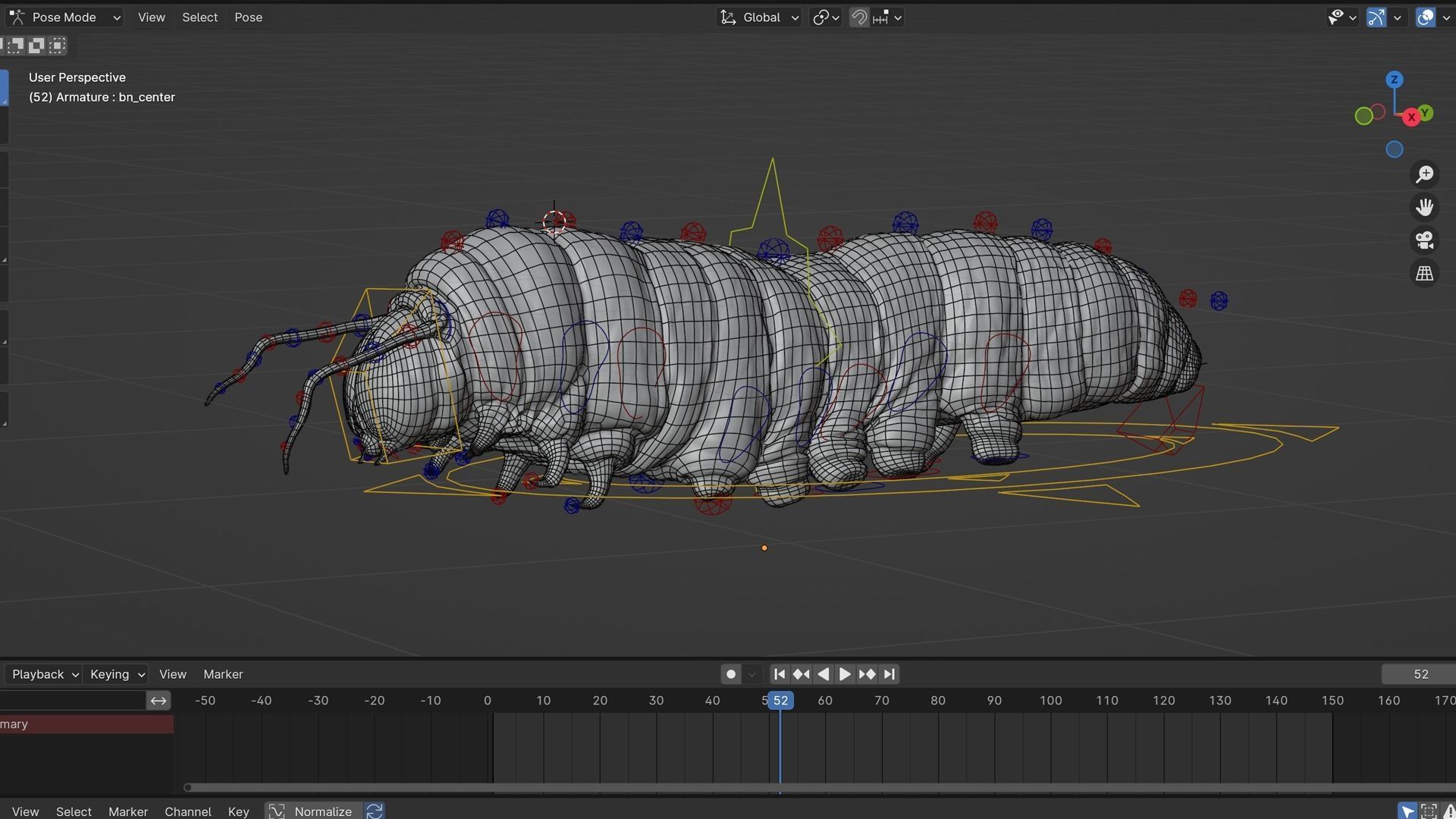Open object visibility and selectability dropdown
The width and height of the screenshot is (1456, 819).
pyautogui.click(x=1341, y=17)
